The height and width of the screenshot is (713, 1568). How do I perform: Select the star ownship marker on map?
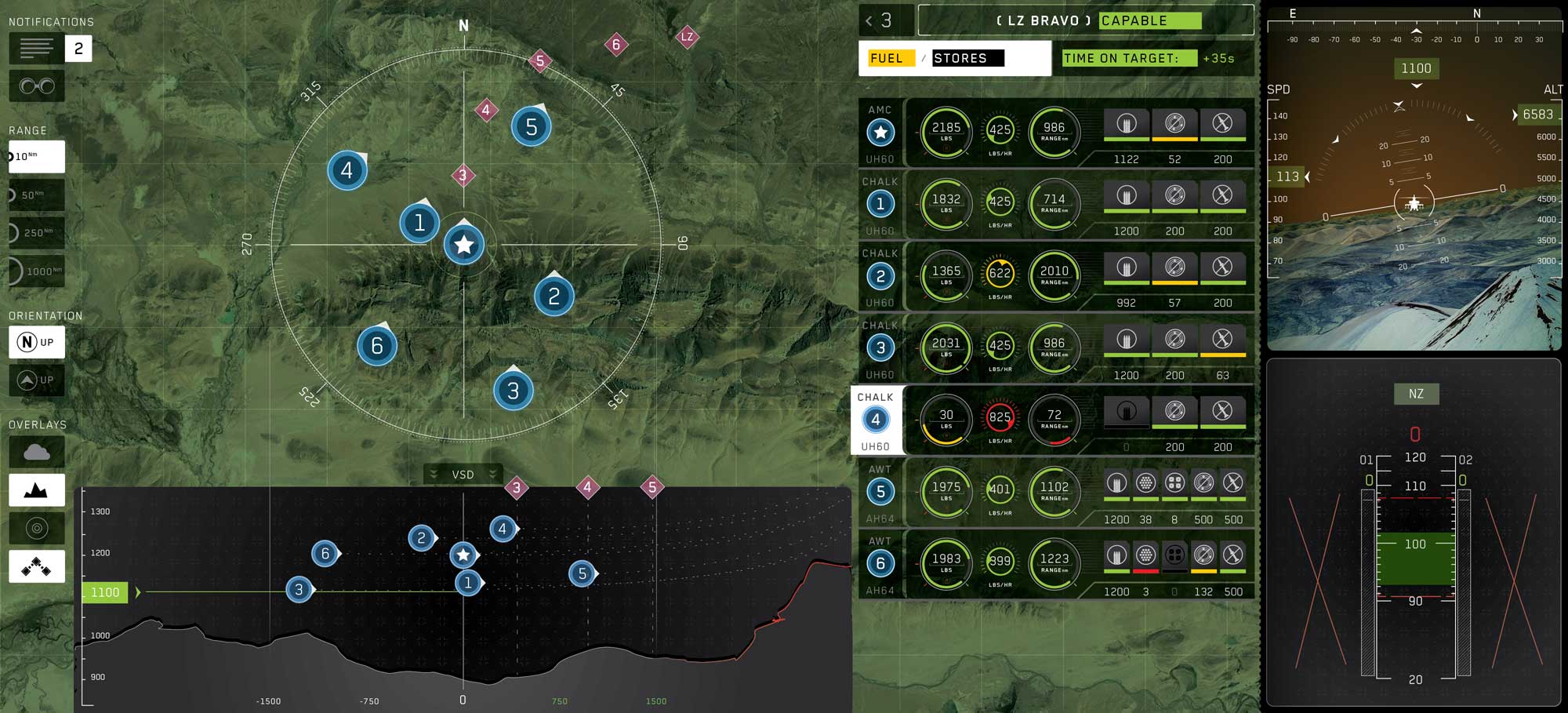tap(464, 244)
